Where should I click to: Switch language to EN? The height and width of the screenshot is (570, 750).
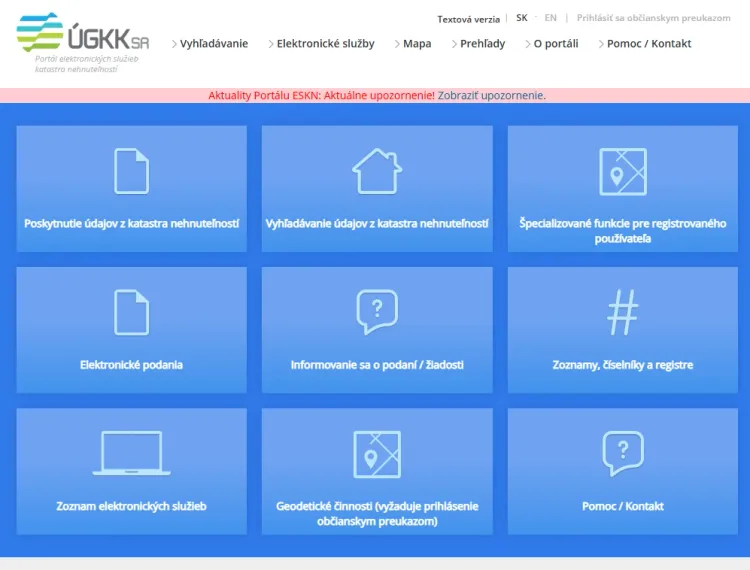tap(550, 18)
